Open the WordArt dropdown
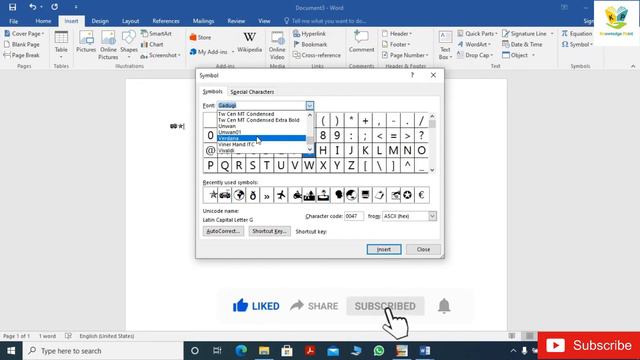The height and width of the screenshot is (360, 640). (x=473, y=44)
